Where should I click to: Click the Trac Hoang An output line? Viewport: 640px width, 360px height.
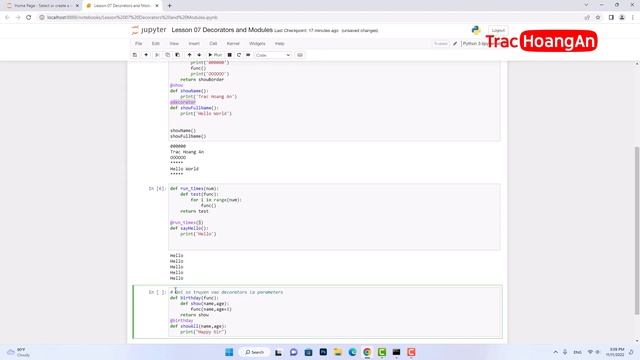pyautogui.click(x=187, y=151)
